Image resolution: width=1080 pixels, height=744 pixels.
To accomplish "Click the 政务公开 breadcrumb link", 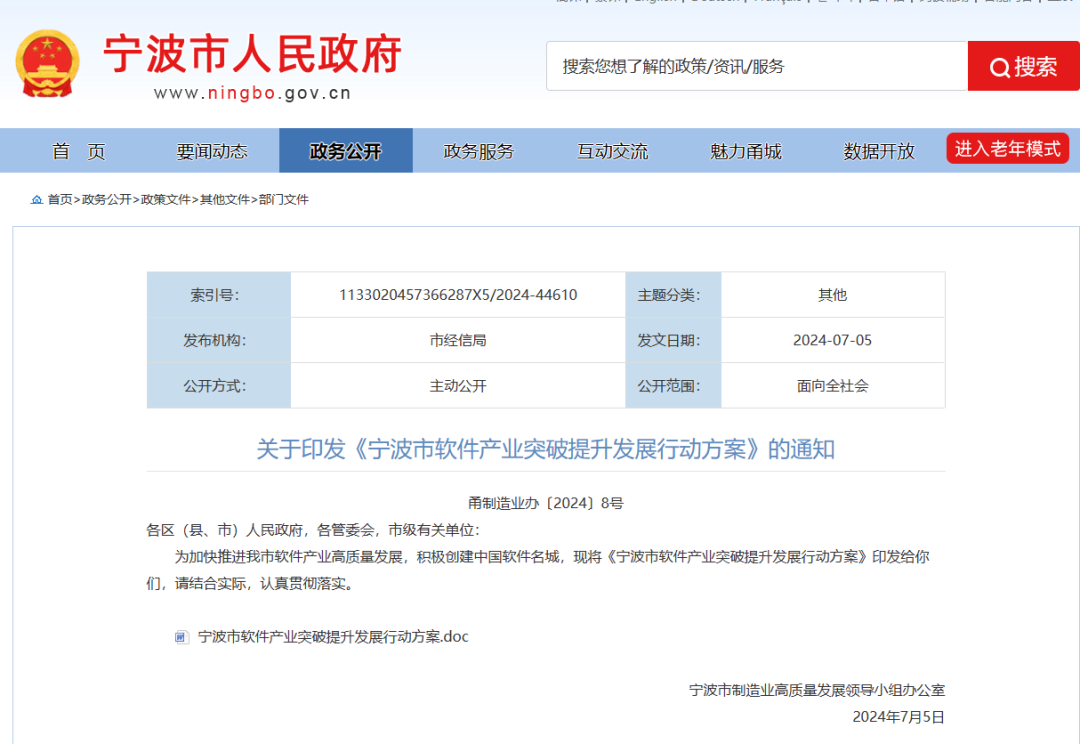I will pos(106,200).
